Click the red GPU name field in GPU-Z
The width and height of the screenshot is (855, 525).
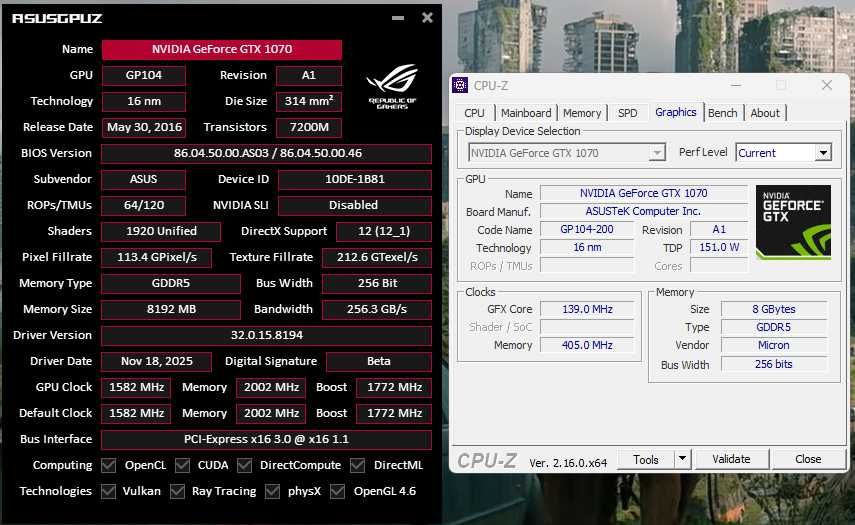(x=222, y=49)
